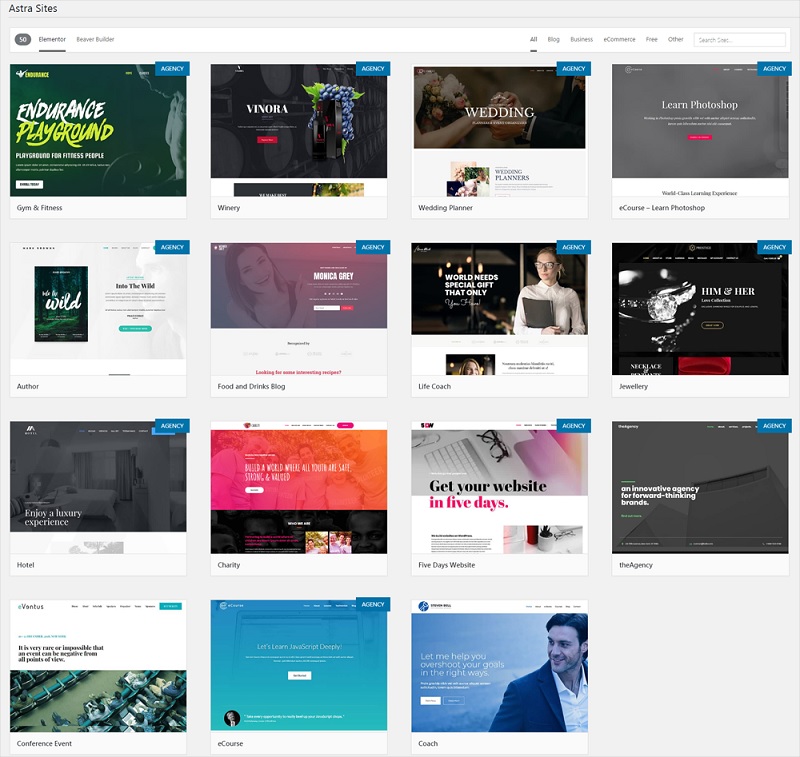800x757 pixels.
Task: Click the Agency badge on Jewellery template
Action: pos(774,247)
